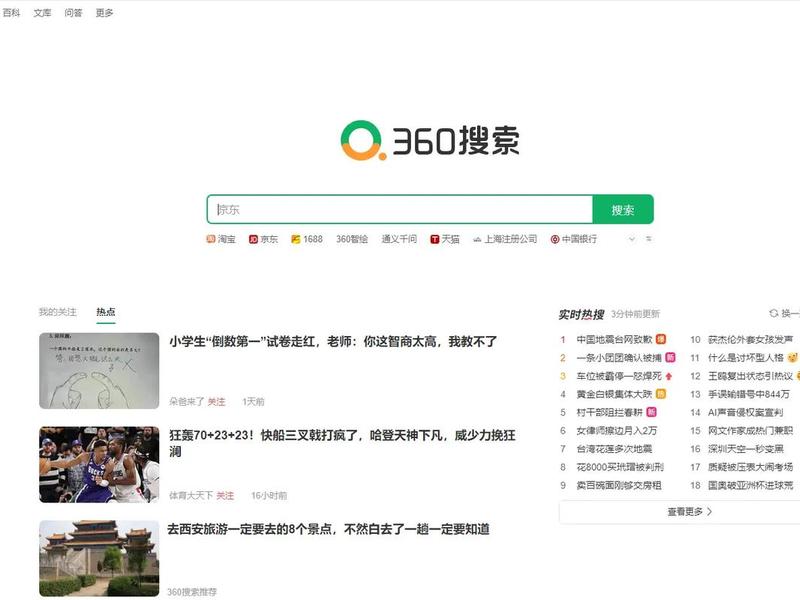Viewport: 800px width, 600px height.
Task: Follow 体育大天下 via 关注
Action: pos(225,495)
